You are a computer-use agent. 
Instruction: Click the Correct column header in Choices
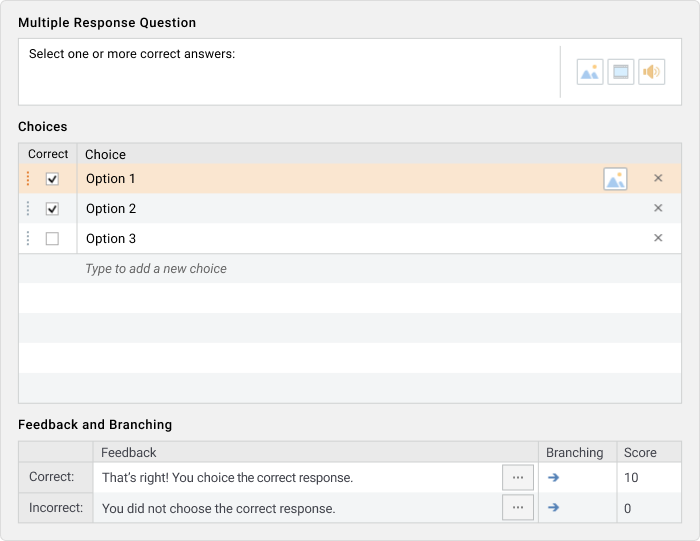[x=48, y=154]
